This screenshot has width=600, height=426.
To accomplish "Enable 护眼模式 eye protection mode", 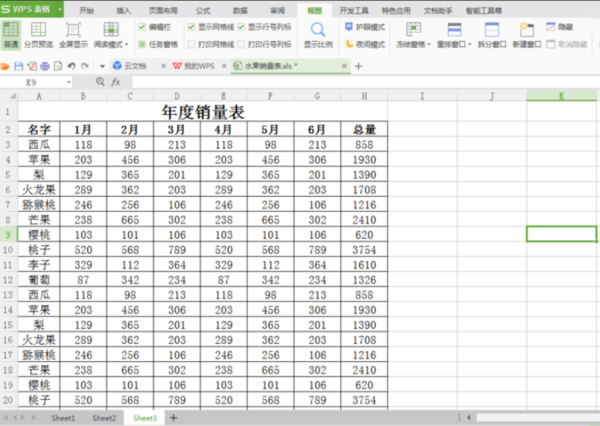I will (365, 27).
